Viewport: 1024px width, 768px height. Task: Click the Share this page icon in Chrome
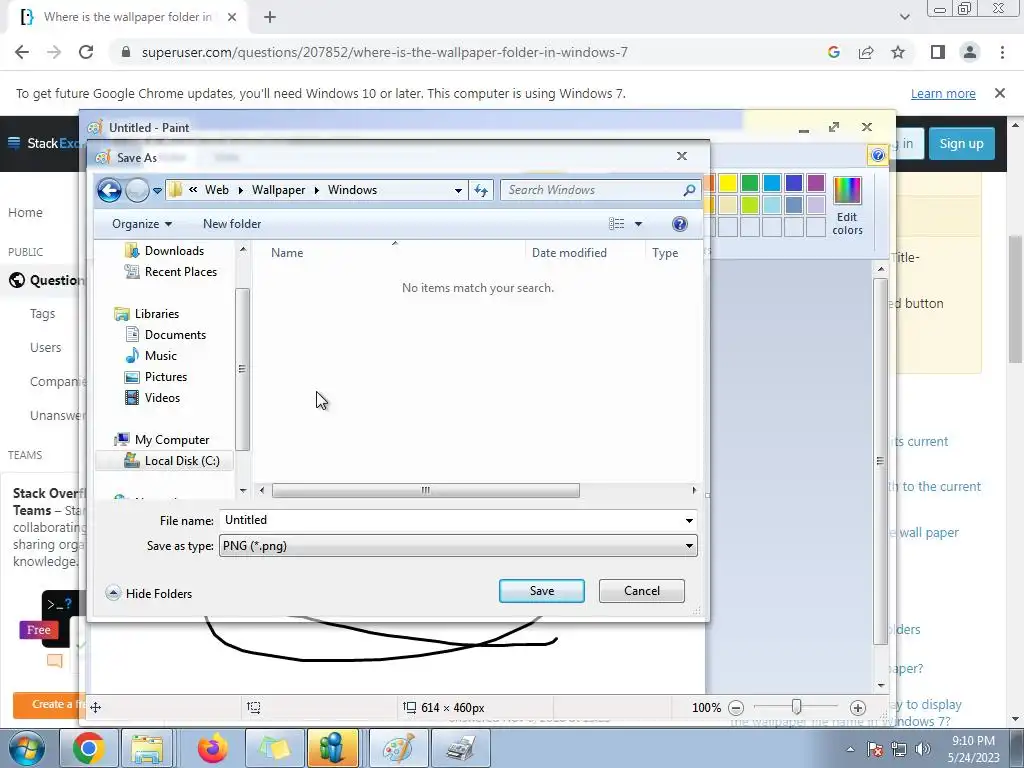click(866, 52)
